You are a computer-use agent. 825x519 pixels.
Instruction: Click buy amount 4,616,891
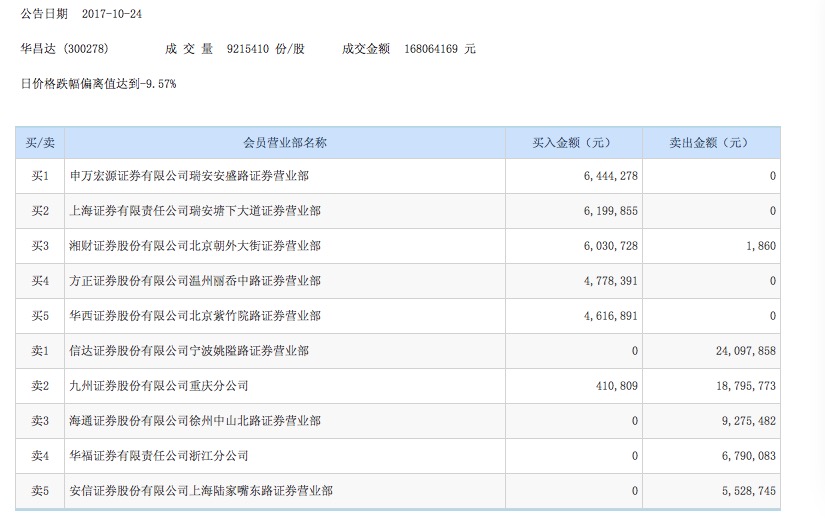(610, 316)
